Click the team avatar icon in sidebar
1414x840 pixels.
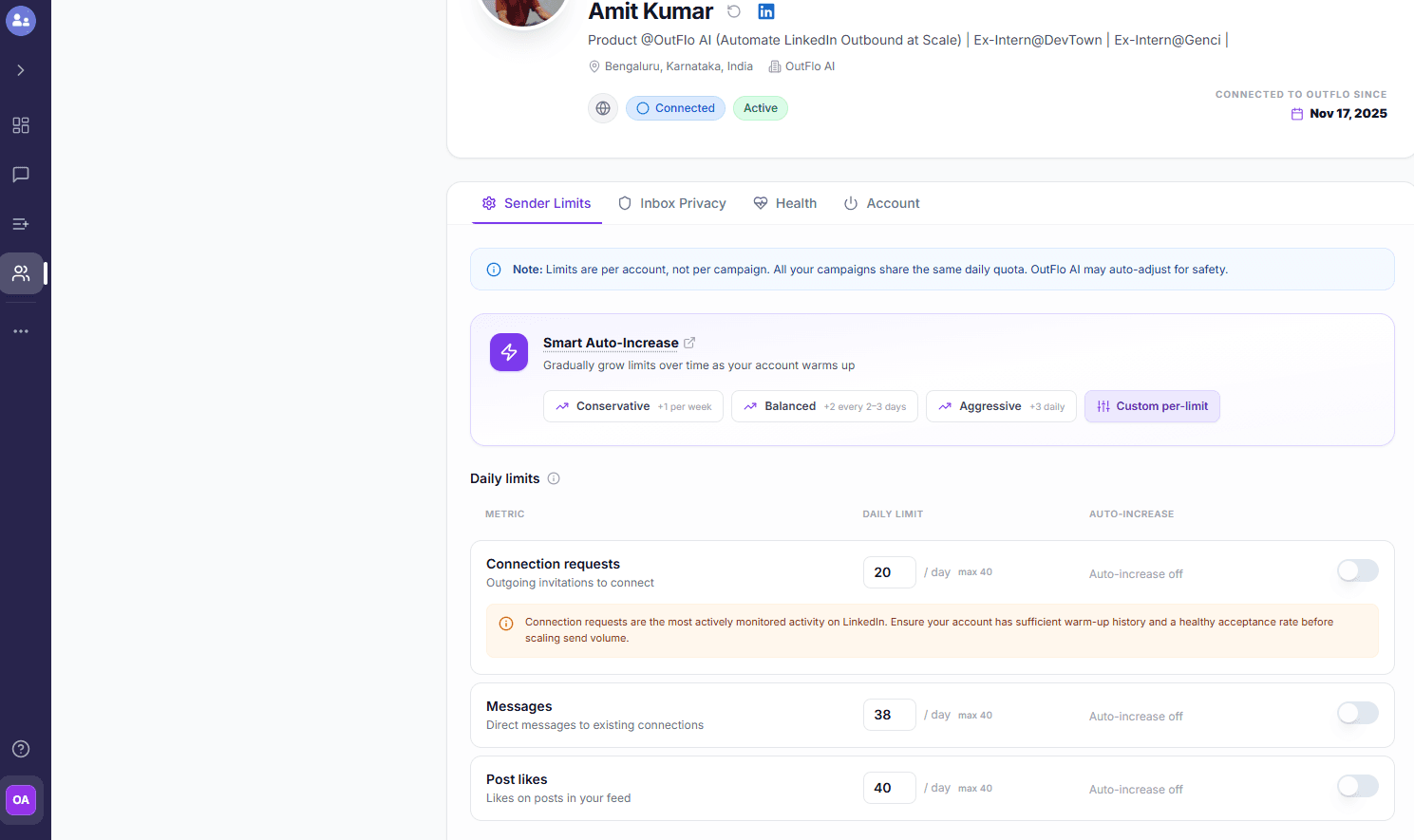point(21,20)
